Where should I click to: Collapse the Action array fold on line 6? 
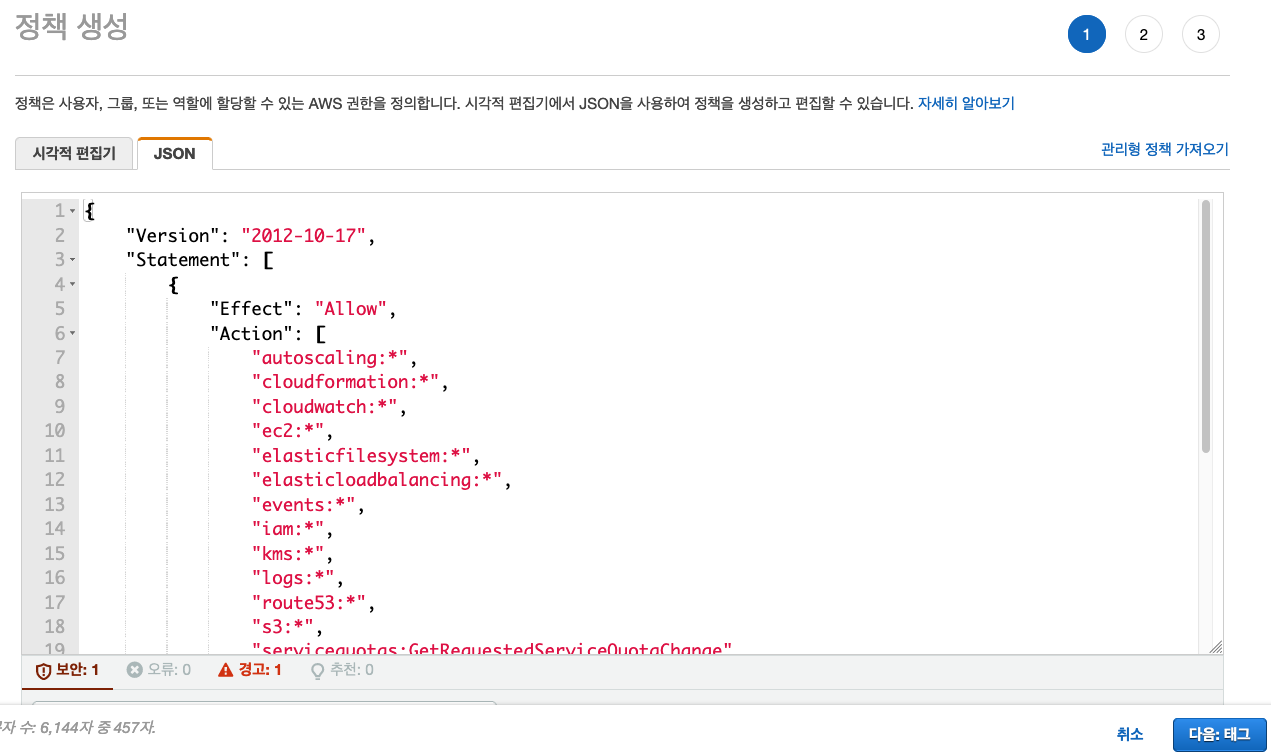(x=73, y=334)
